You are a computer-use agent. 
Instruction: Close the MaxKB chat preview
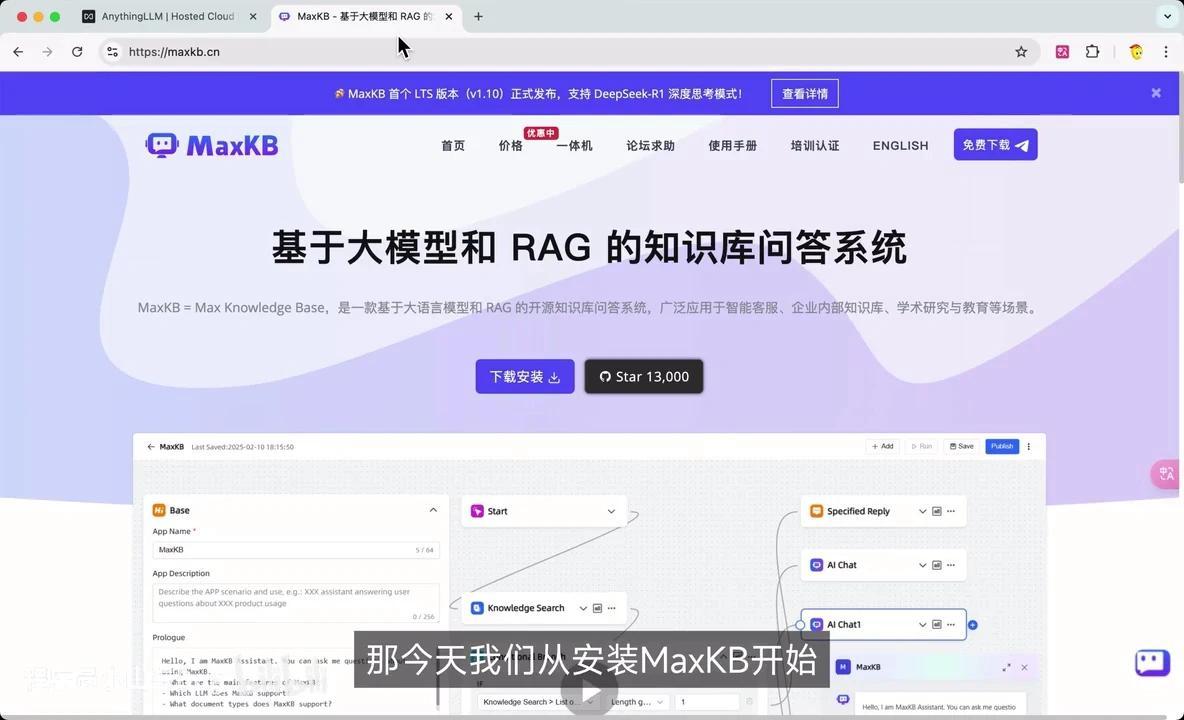[1024, 667]
